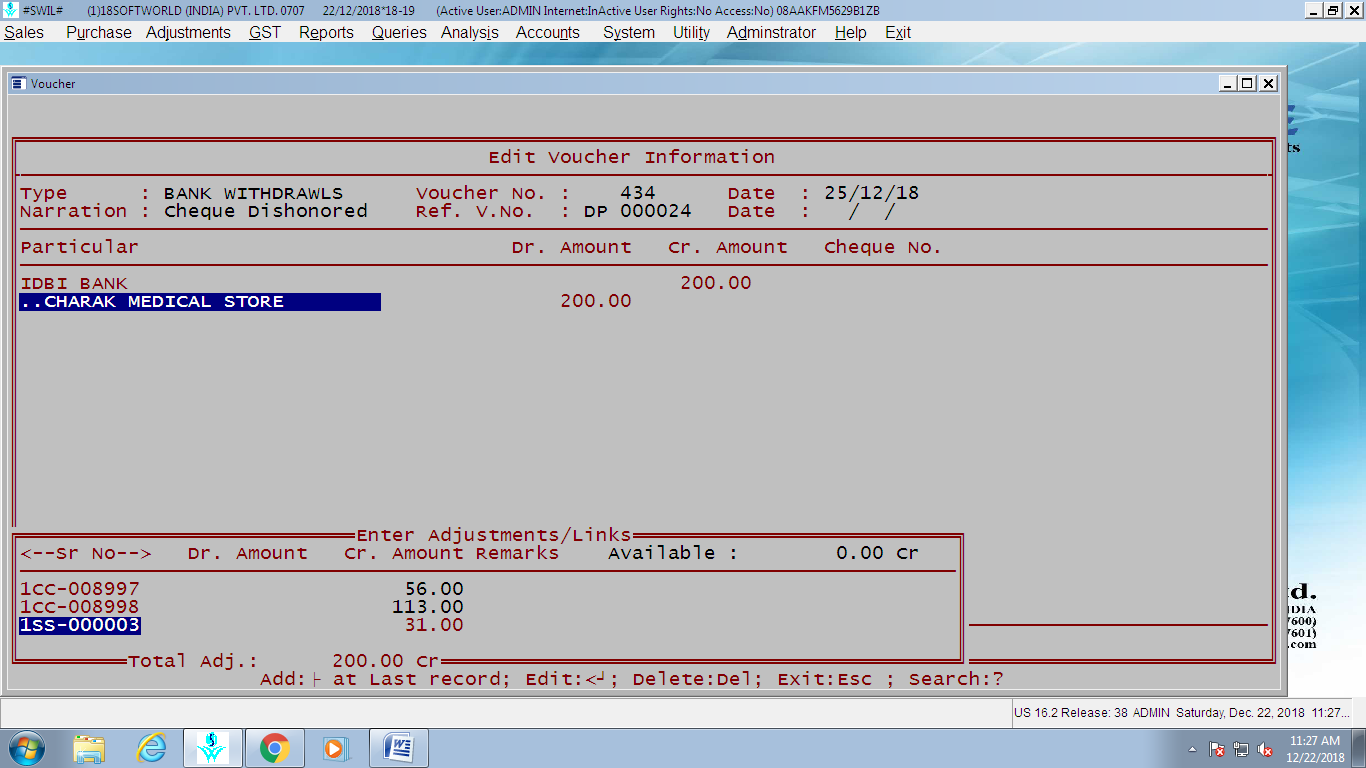Open the System menu

click(629, 32)
